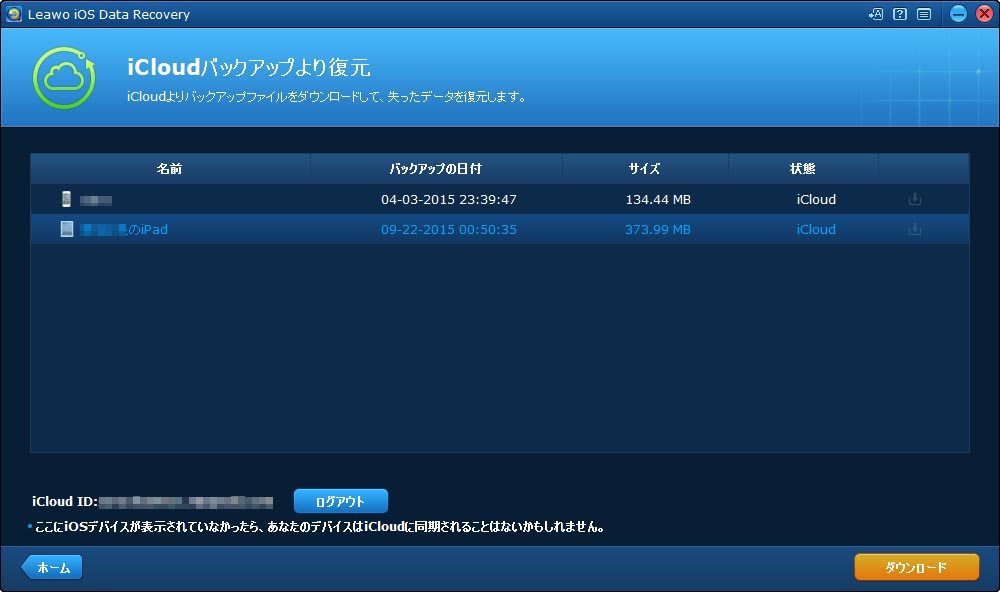Click iCloud status in the 134.44 MB row
Image resolution: width=1000 pixels, height=592 pixels.
click(x=816, y=200)
